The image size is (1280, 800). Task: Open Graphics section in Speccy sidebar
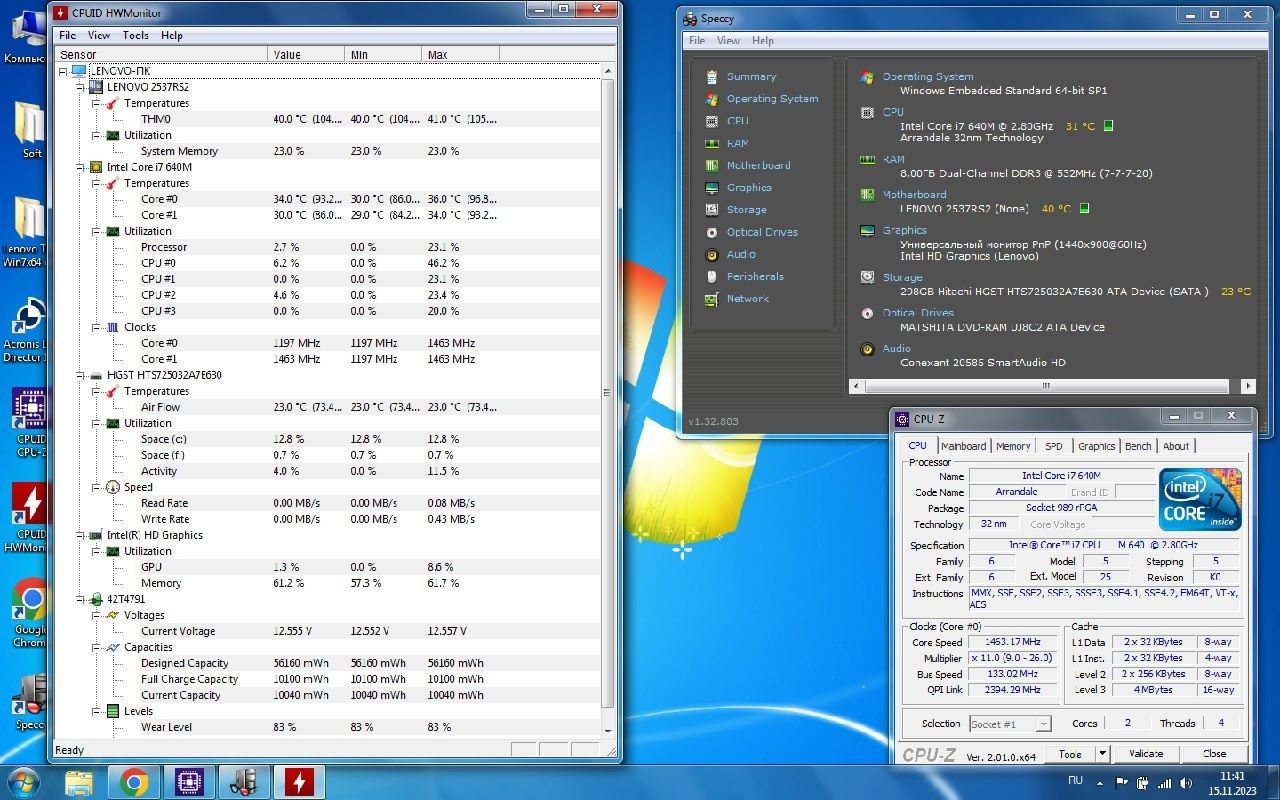(x=749, y=188)
